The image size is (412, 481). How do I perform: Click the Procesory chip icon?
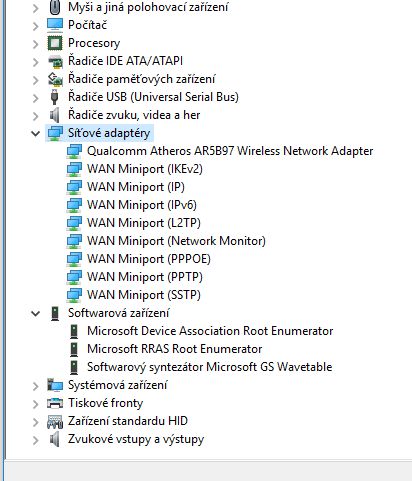pos(55,43)
